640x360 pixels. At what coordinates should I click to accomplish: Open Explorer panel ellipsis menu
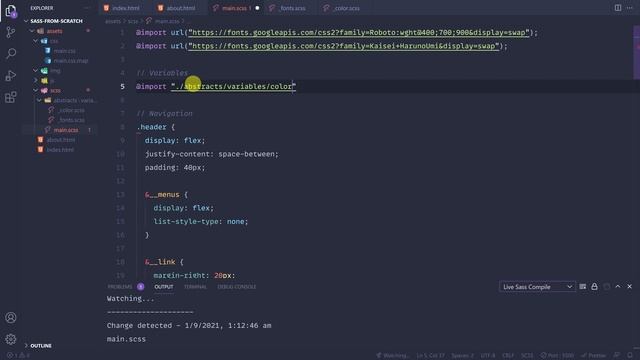point(87,8)
